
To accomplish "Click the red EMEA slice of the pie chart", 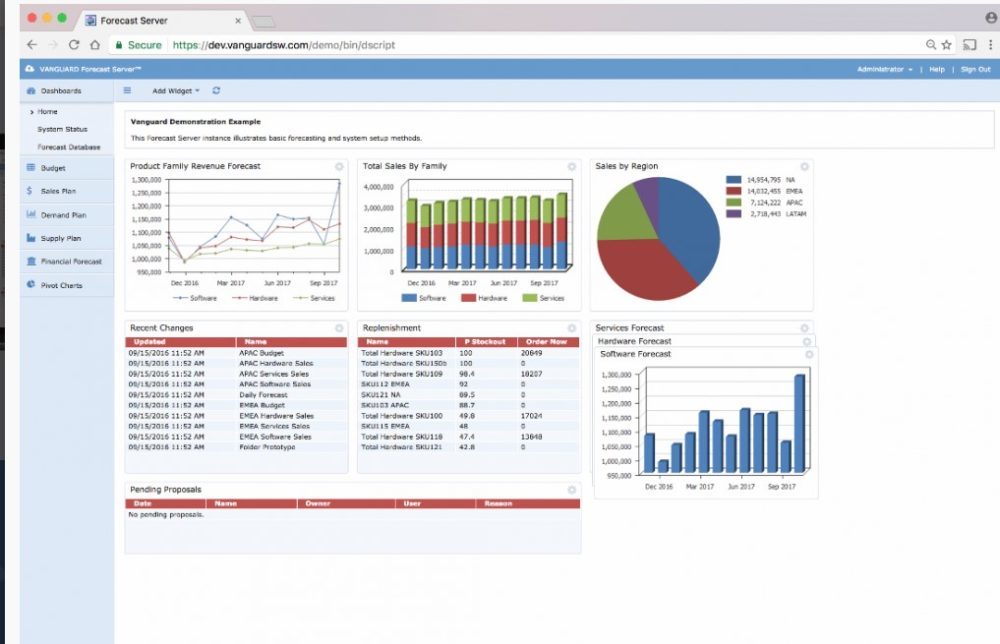I will pos(644,271).
